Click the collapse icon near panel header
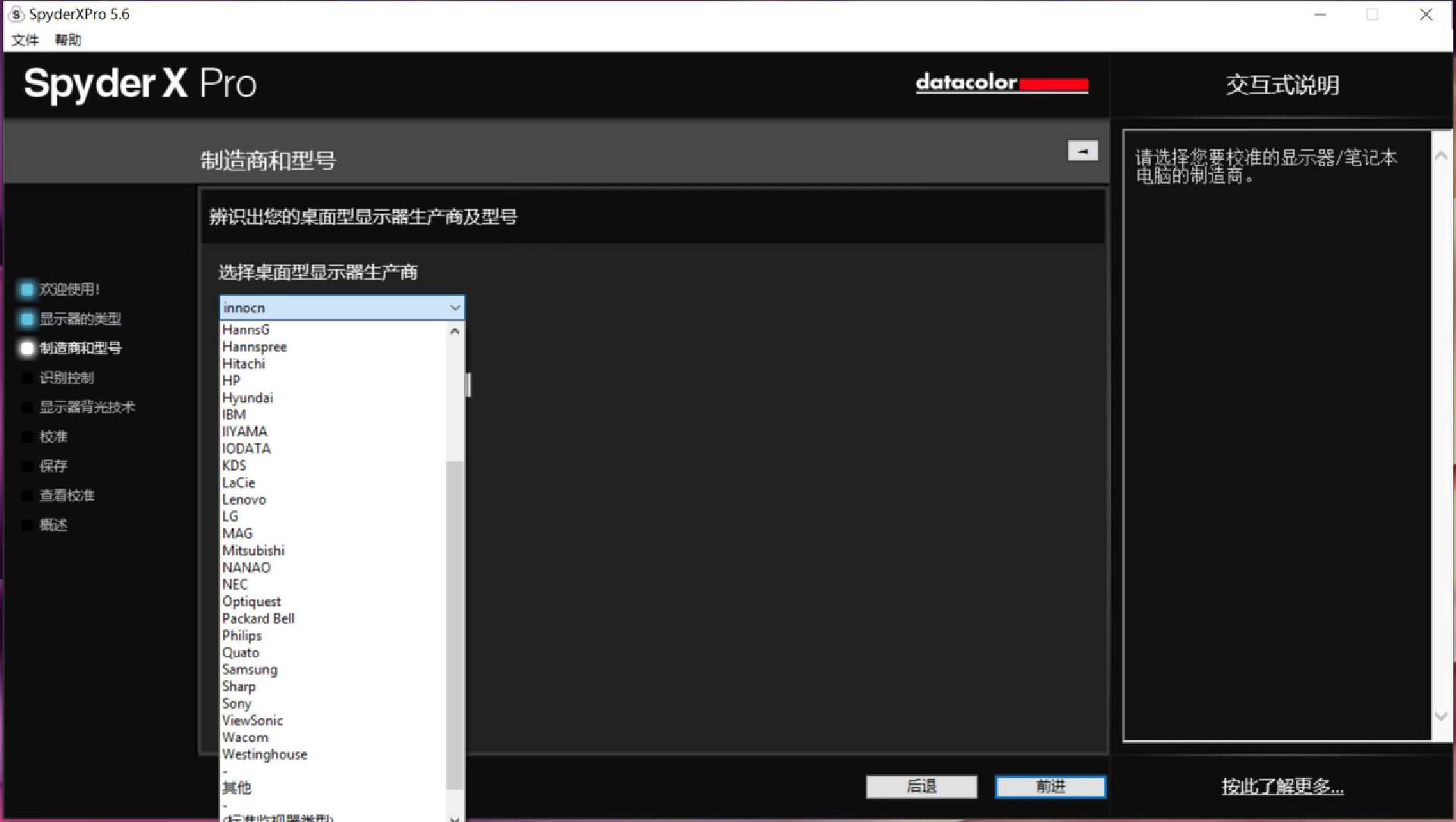Viewport: 1456px width, 822px height. click(1082, 151)
